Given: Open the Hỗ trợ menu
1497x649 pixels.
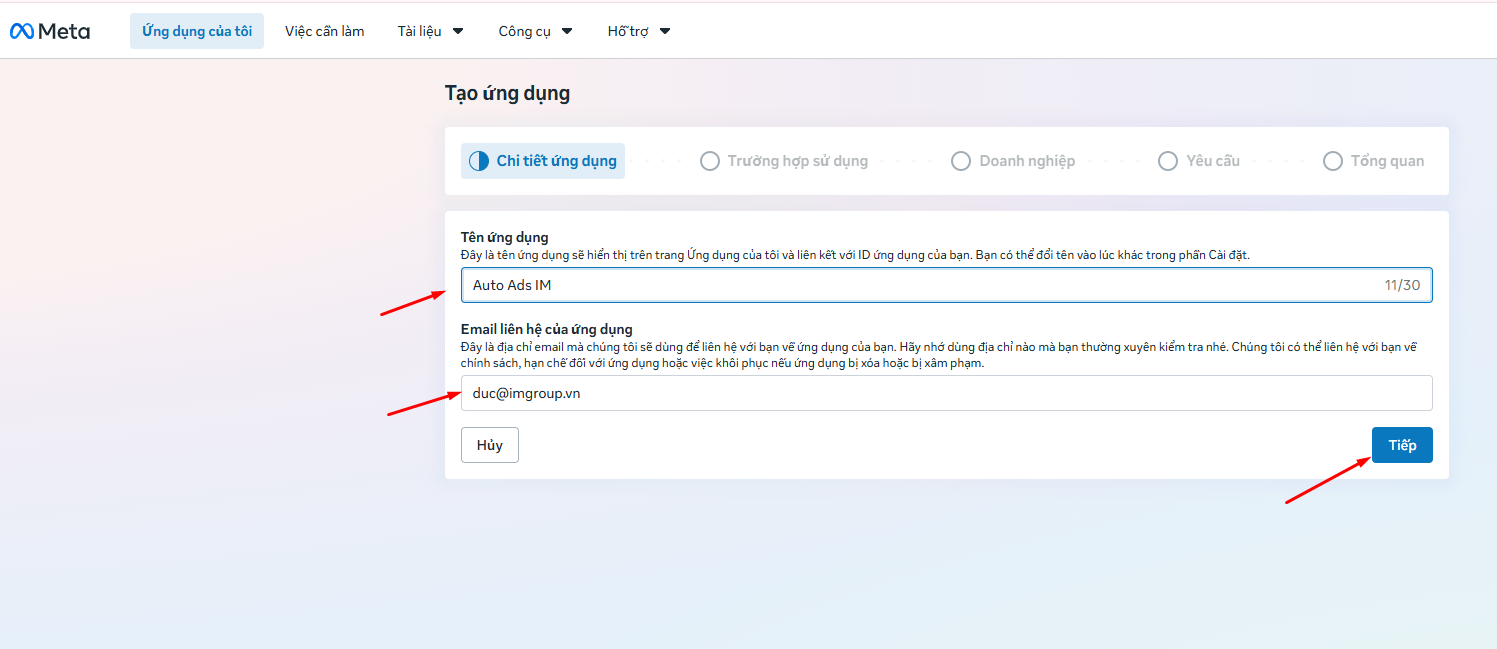Looking at the screenshot, I should coord(639,31).
